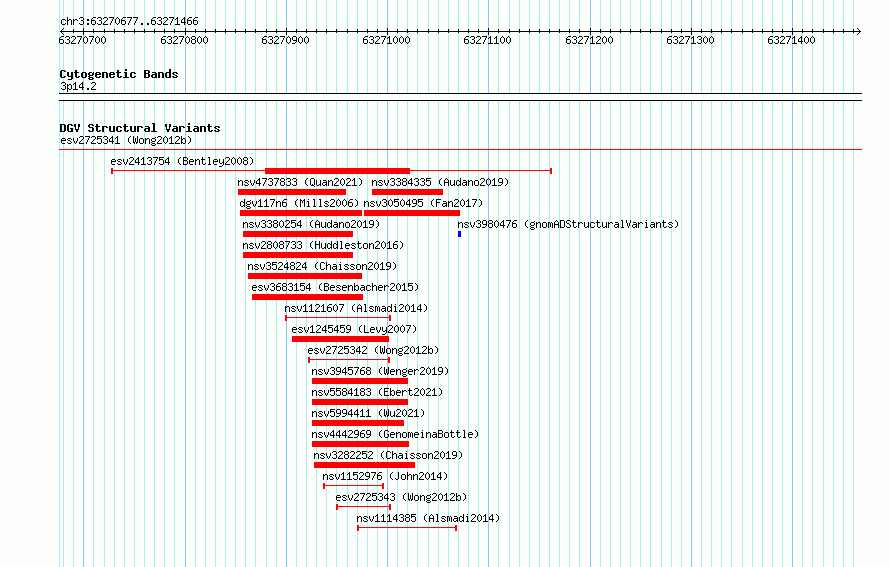Open nsv5994411 (Wu2021) label

tap(368, 413)
